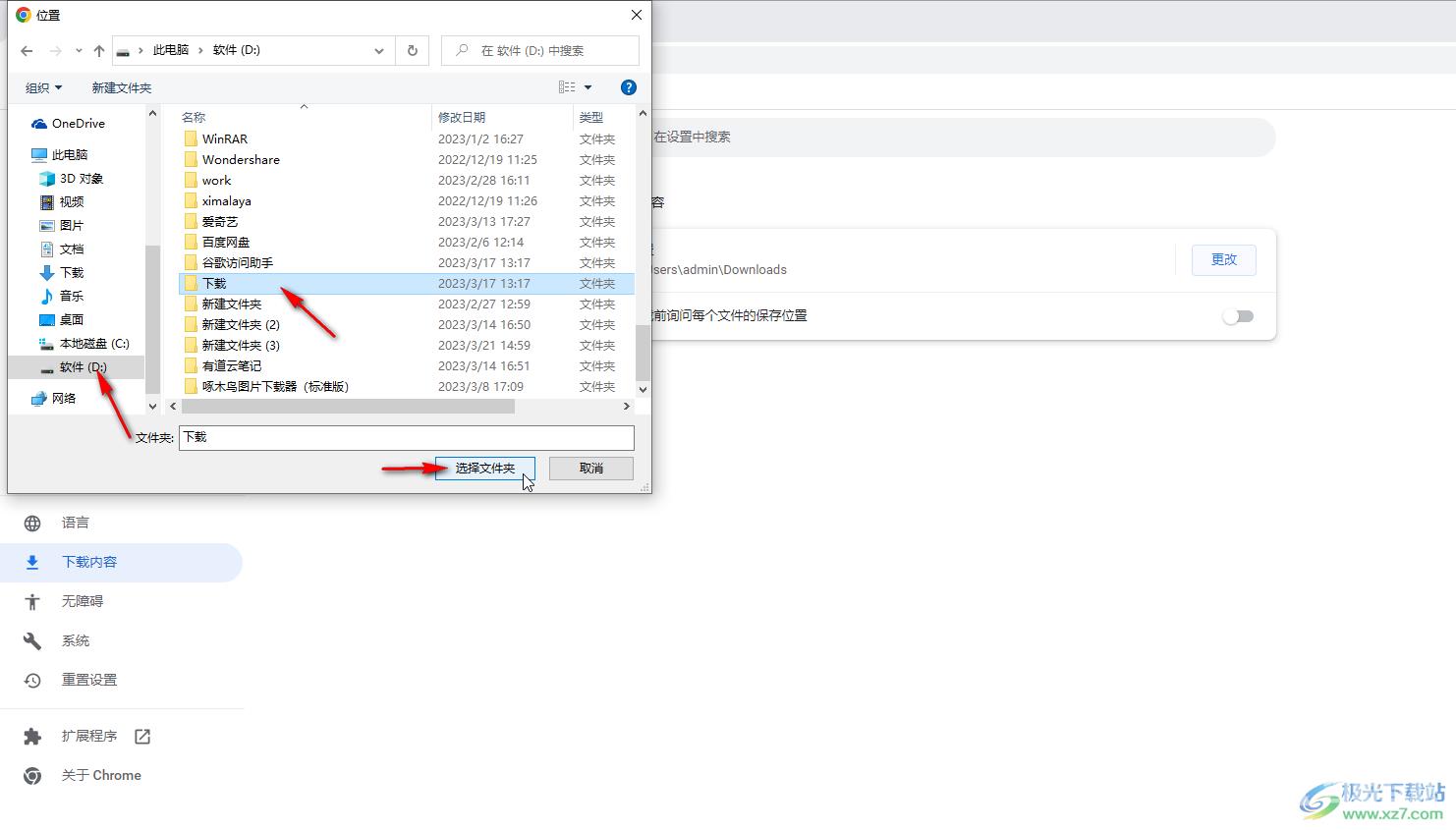Viewport: 1456px width, 830px height.
Task: Open 系统 settings in Chrome sidebar
Action: 75,640
